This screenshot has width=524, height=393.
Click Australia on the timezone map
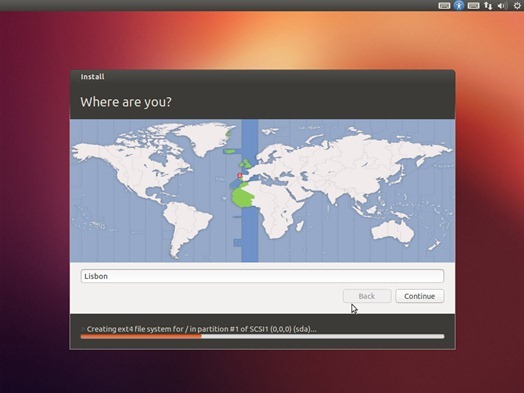(393, 231)
